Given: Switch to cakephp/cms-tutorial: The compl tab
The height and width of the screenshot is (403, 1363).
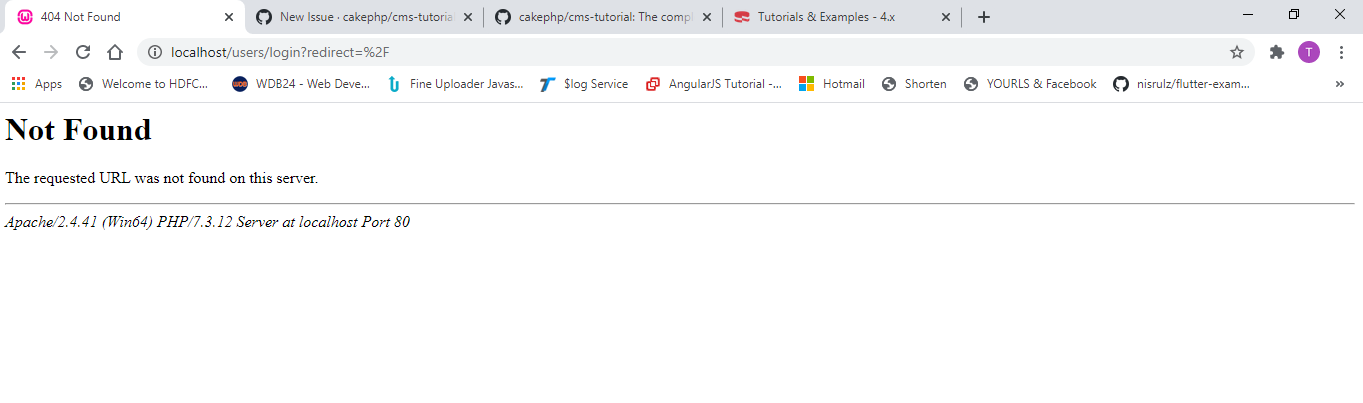Looking at the screenshot, I should tap(604, 17).
